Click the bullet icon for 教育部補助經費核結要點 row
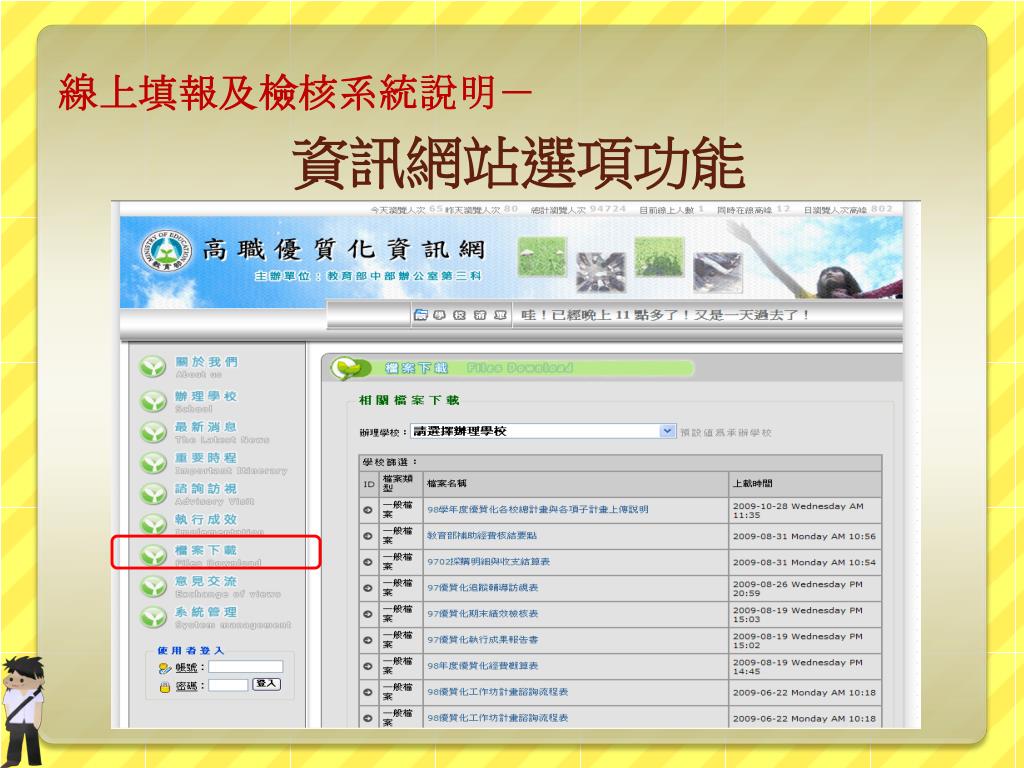Screen dimensions: 1024x768 point(368,536)
